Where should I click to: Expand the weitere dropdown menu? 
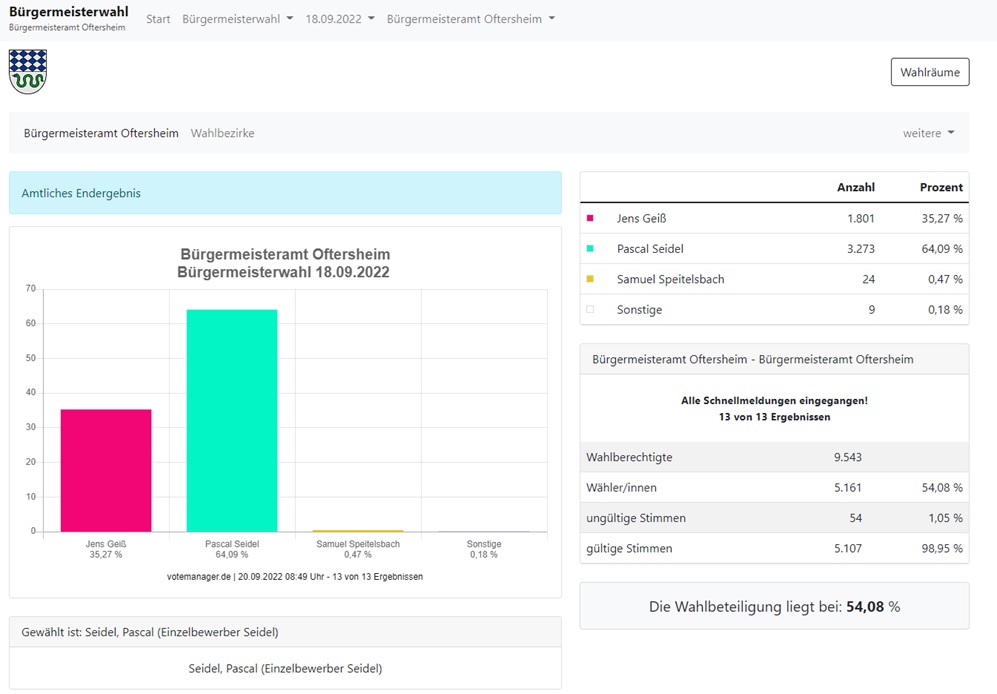click(x=929, y=133)
